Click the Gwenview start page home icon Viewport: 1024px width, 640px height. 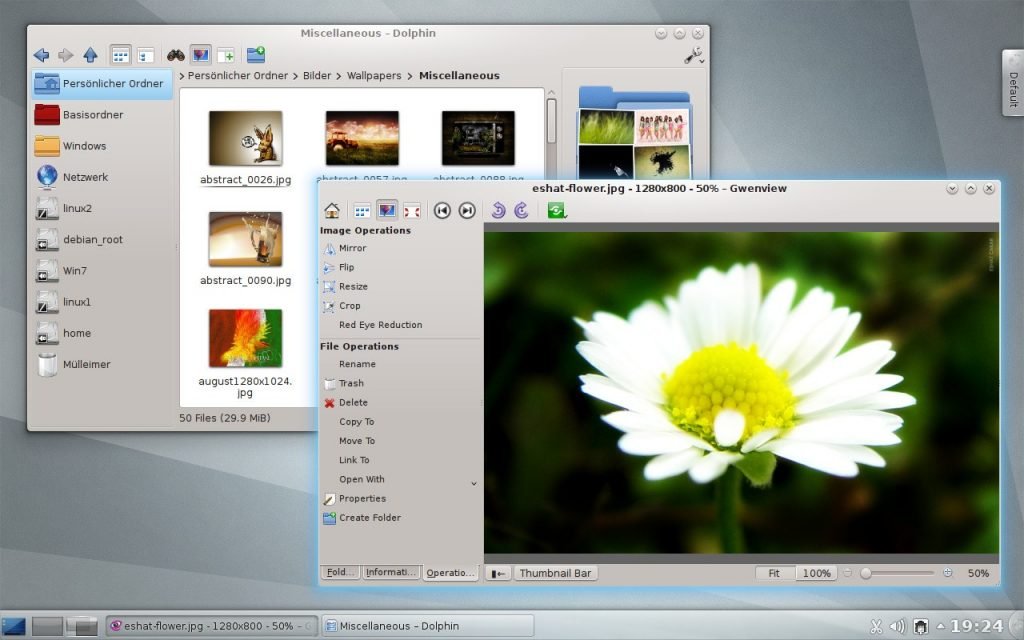pyautogui.click(x=332, y=211)
